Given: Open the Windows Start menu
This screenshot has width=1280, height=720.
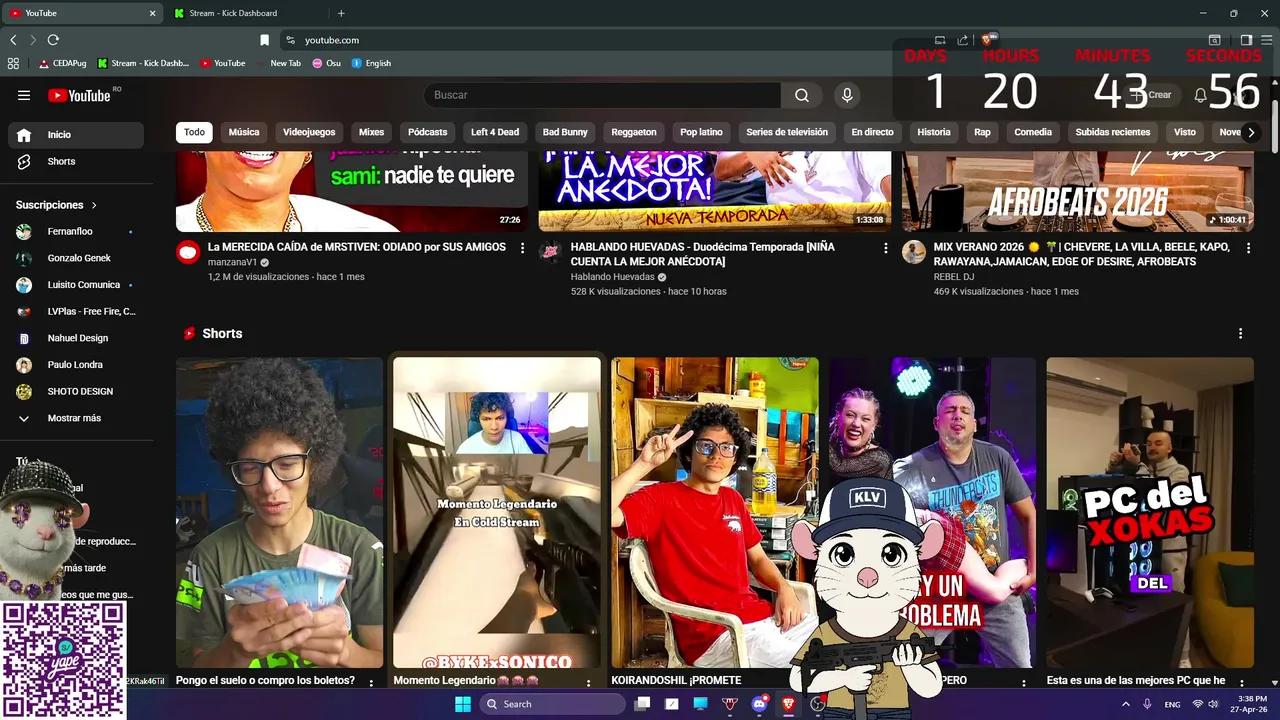Looking at the screenshot, I should [x=463, y=704].
